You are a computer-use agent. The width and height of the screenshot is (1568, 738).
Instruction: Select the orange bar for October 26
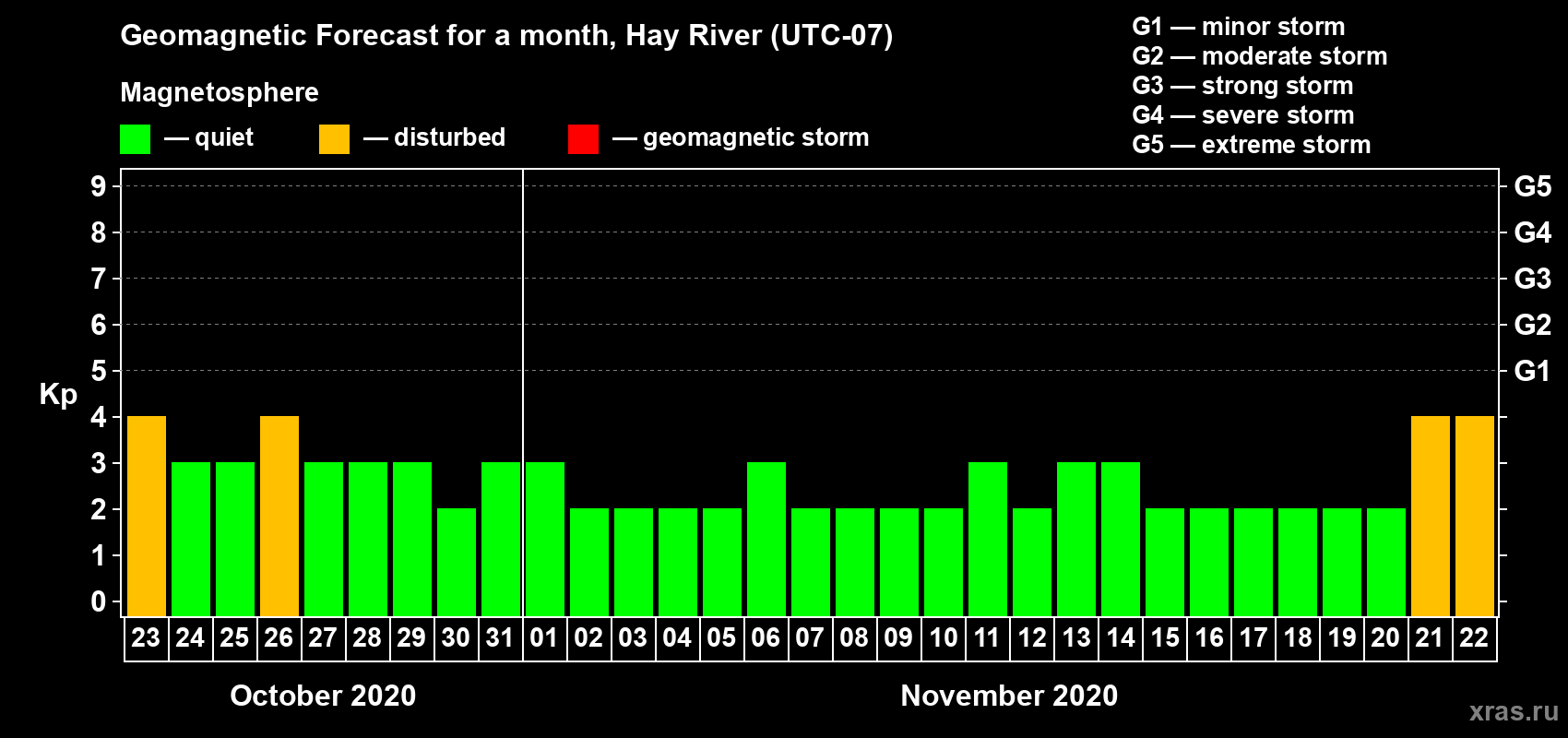[x=279, y=516]
